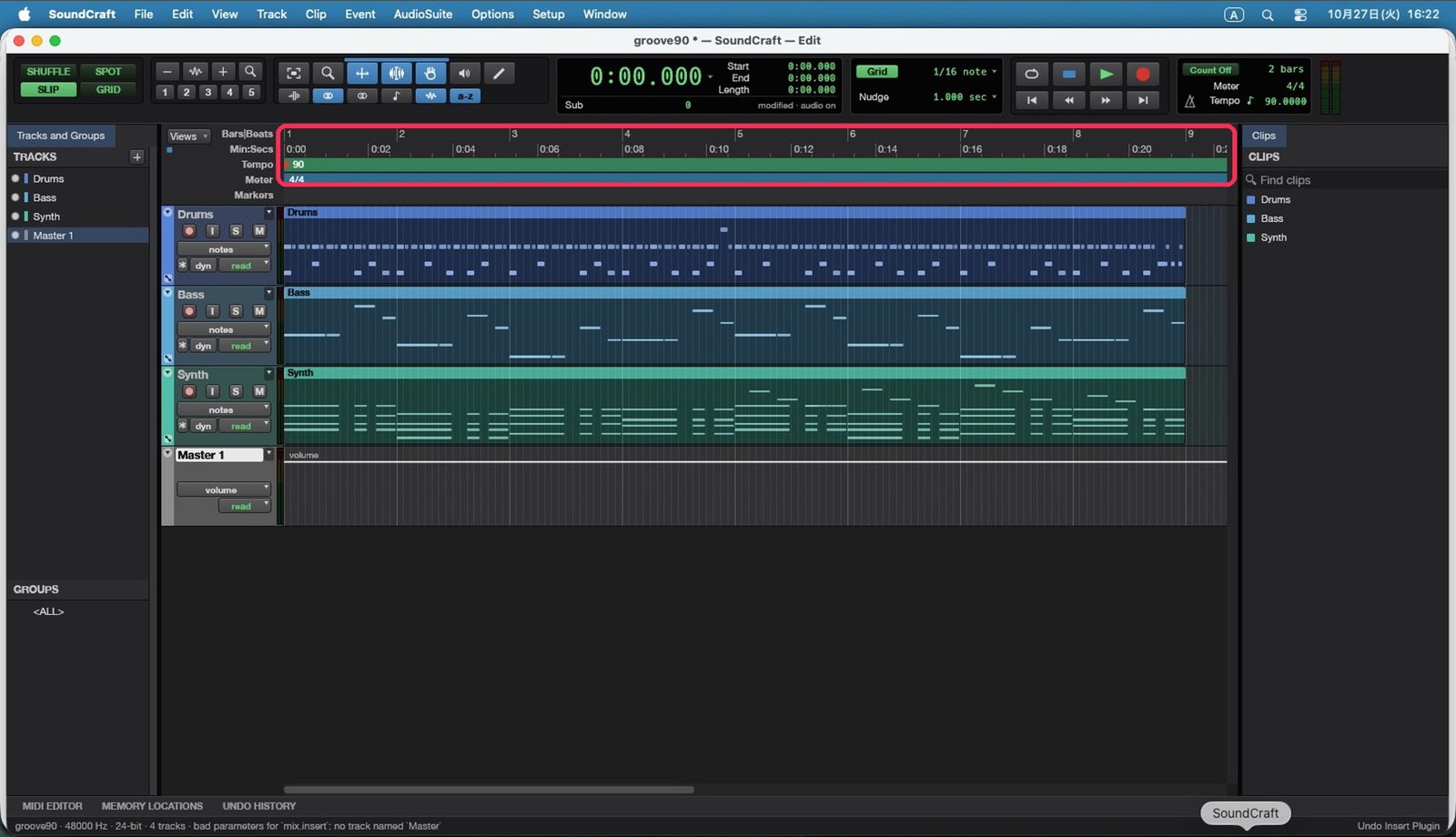
Task: Click the Grid mode button
Action: click(x=877, y=72)
